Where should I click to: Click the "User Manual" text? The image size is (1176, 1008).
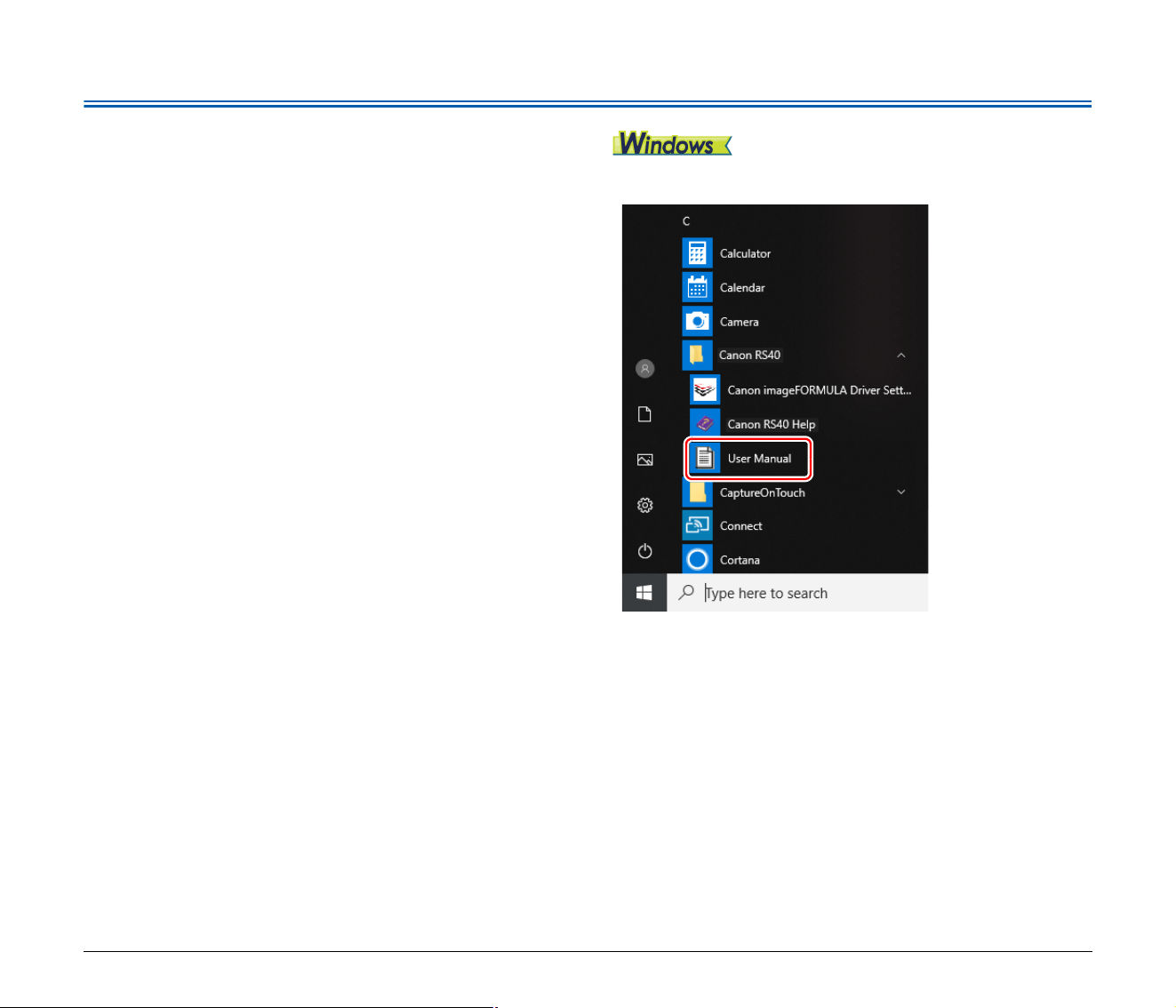[759, 459]
